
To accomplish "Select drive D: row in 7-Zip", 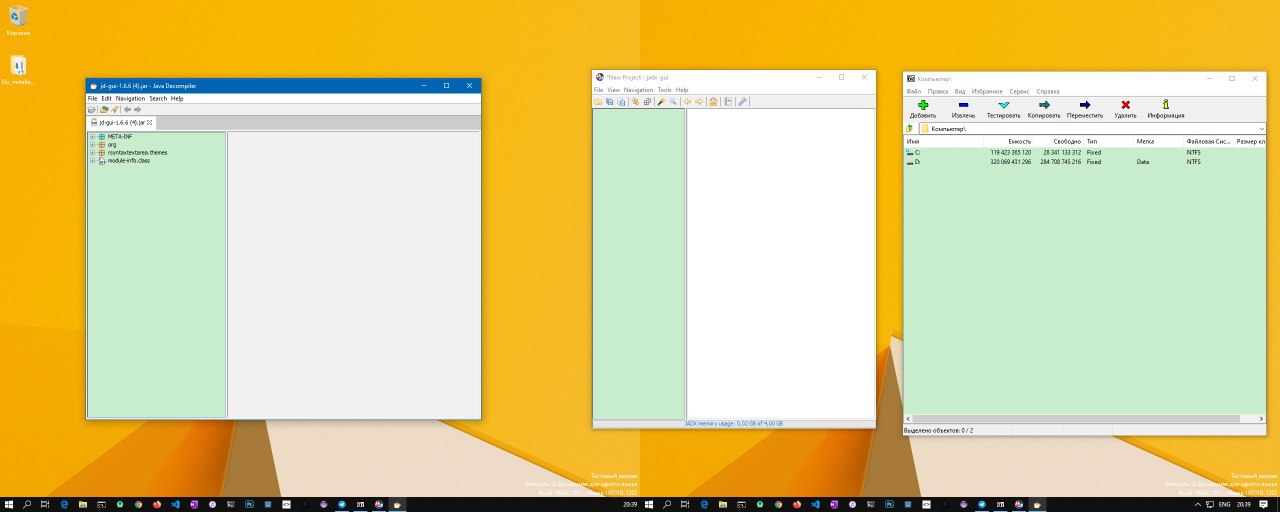I will [x=1085, y=161].
